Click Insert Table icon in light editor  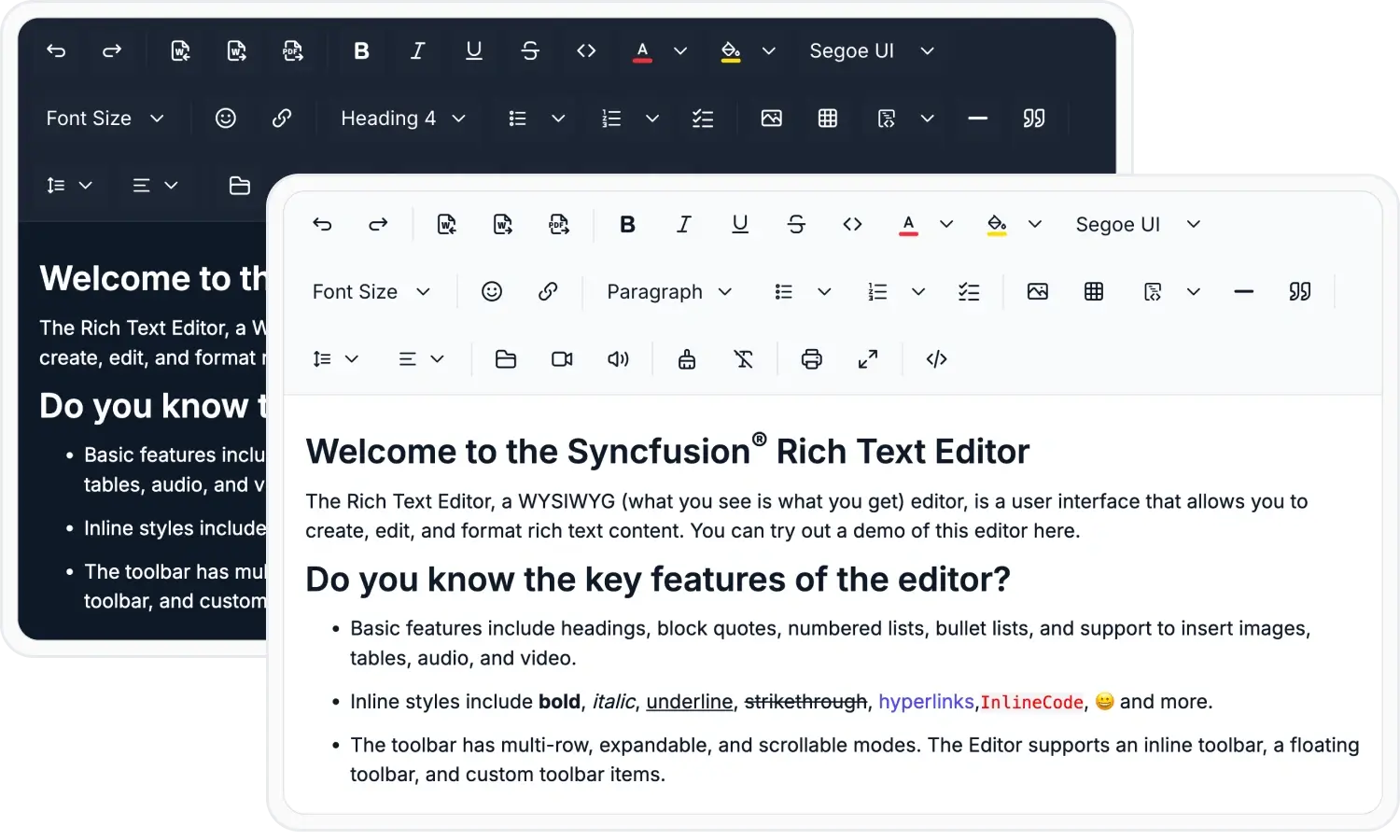1094,292
